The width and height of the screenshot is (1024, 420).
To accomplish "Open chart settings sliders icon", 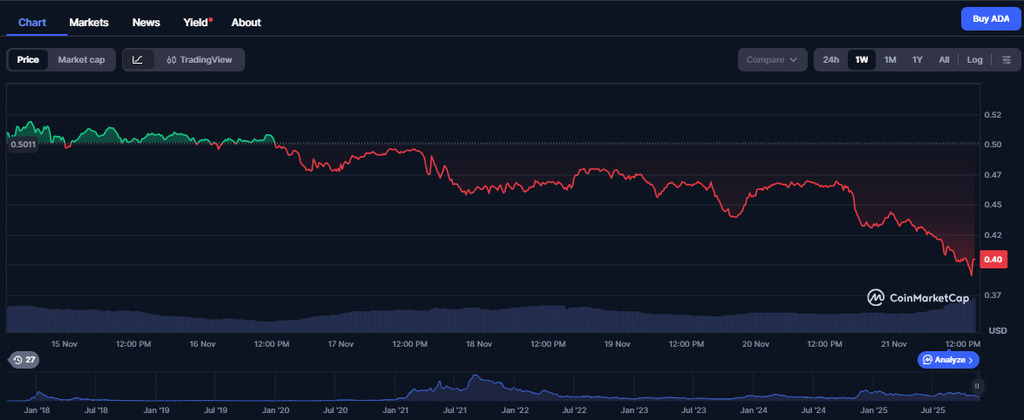I will (x=1006, y=60).
